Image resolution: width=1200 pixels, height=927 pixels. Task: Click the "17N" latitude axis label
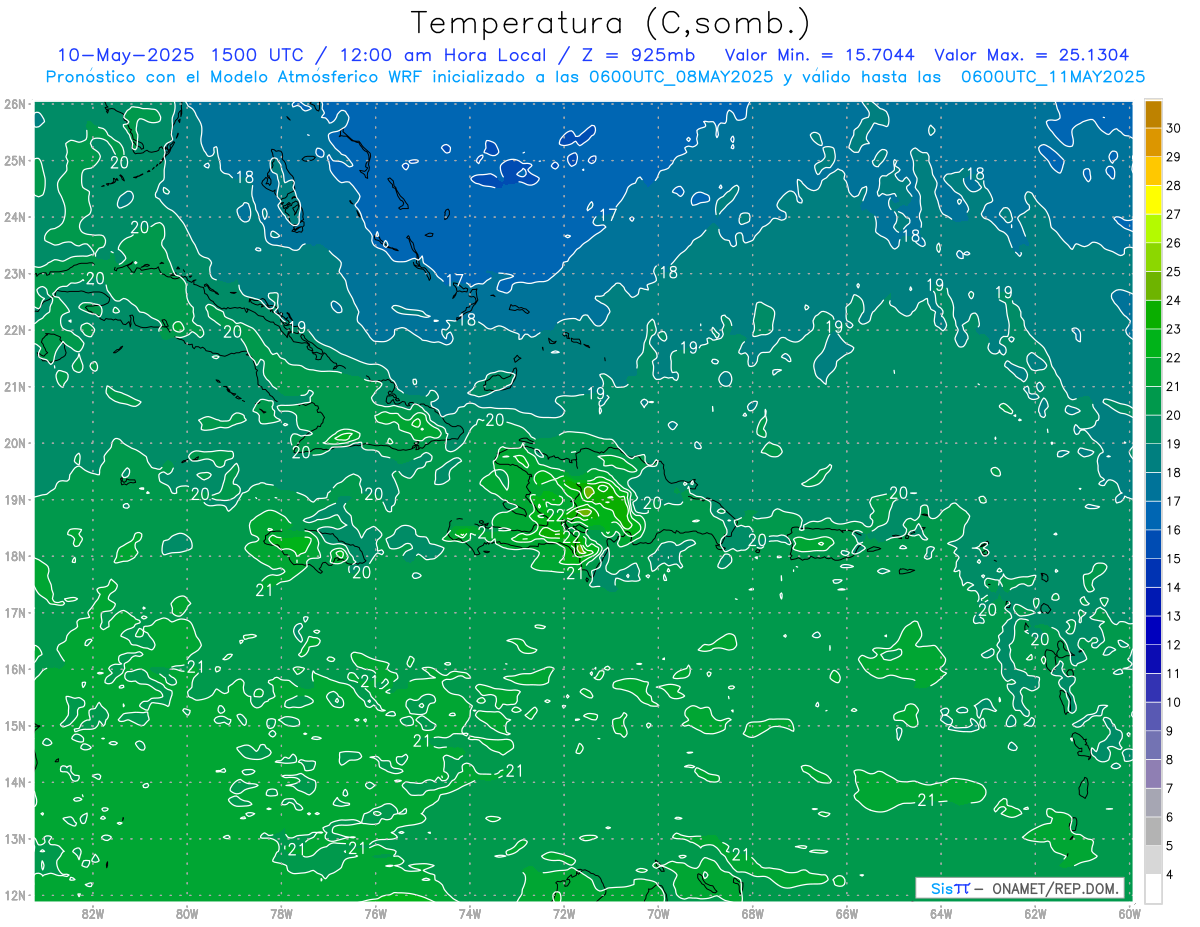click(x=14, y=612)
